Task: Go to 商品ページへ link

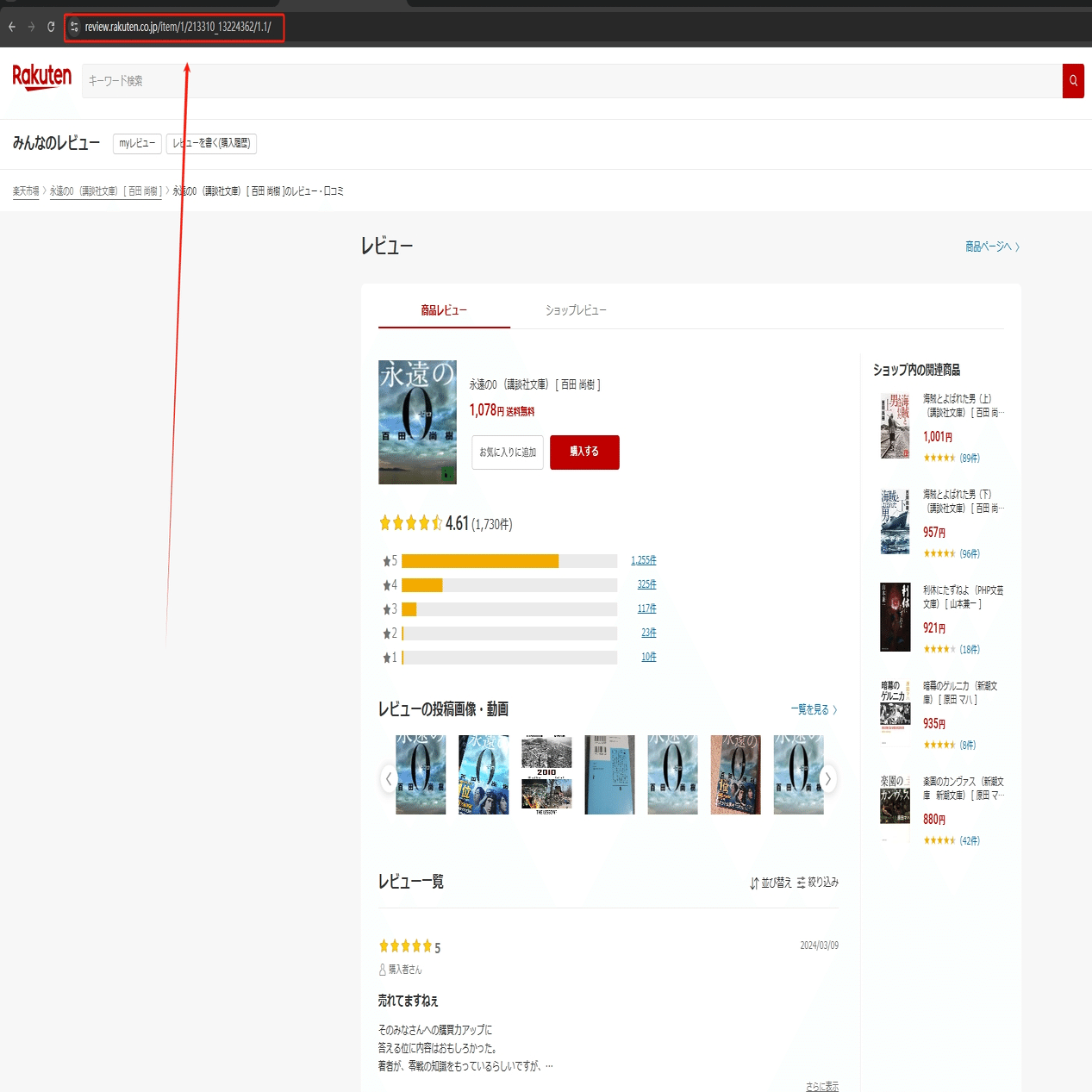Action: coord(992,246)
